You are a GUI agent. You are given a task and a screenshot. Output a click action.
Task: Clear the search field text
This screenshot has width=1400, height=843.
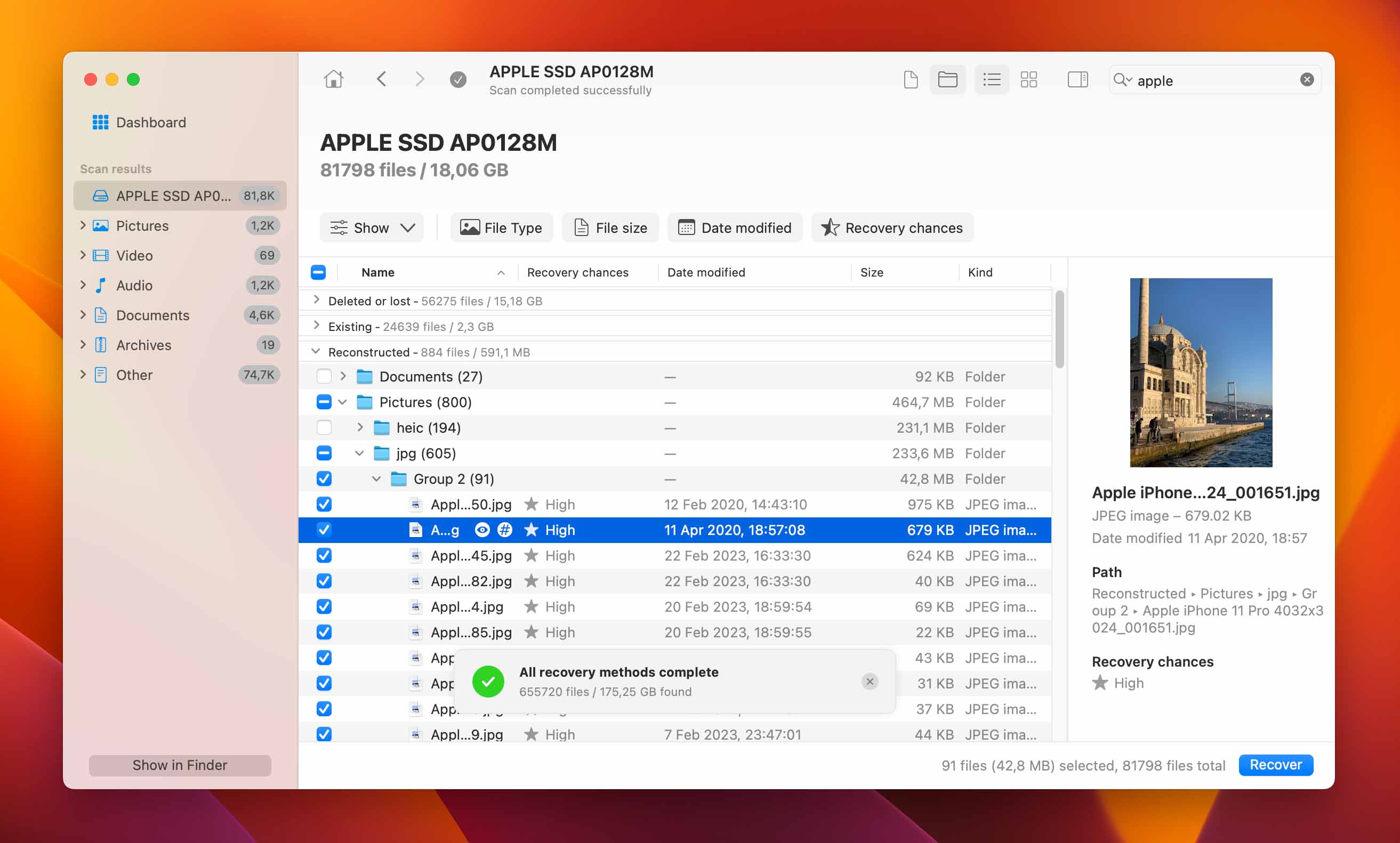tap(1306, 79)
